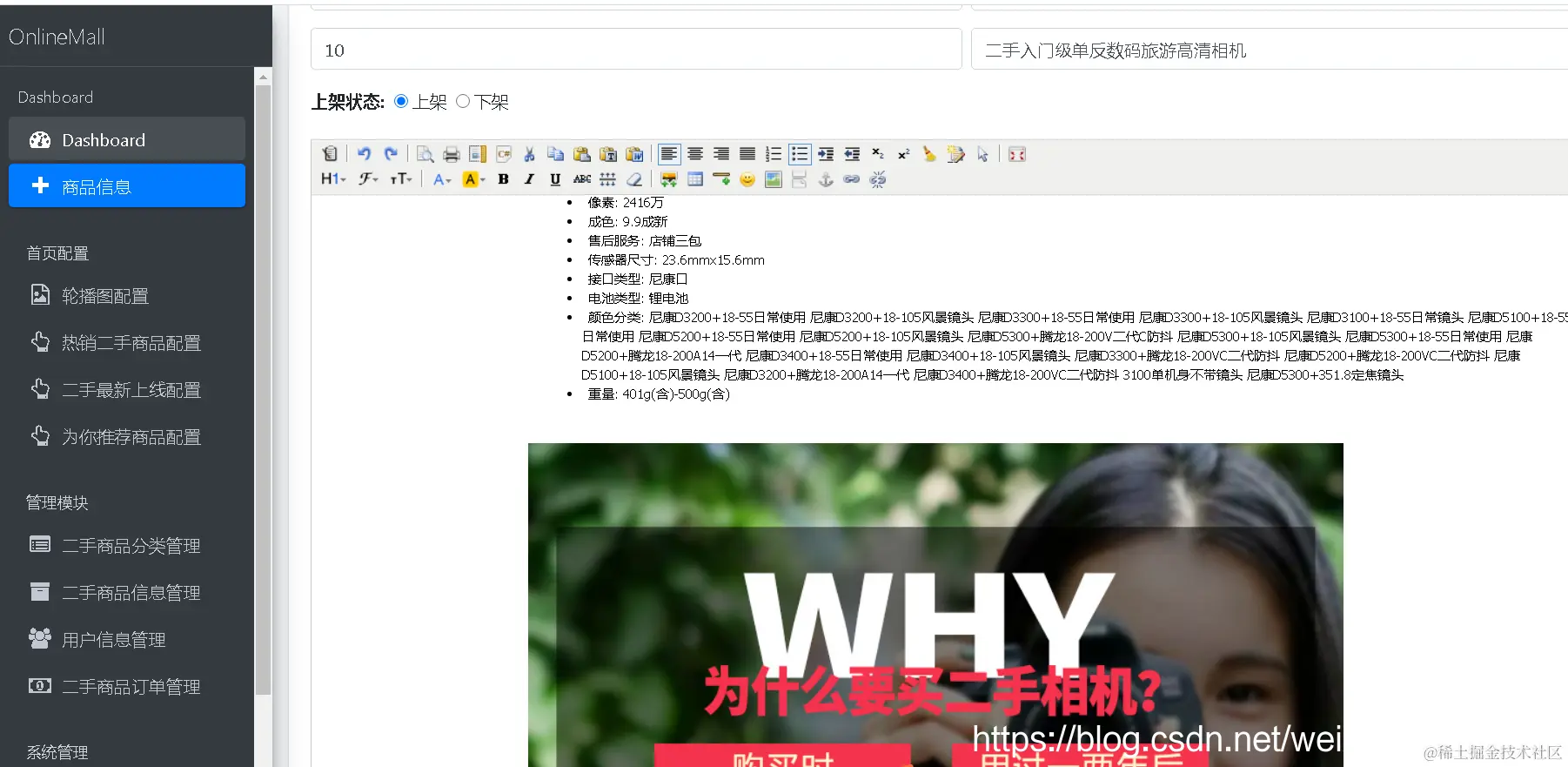
Task: Copy the selected content
Action: tap(555, 154)
